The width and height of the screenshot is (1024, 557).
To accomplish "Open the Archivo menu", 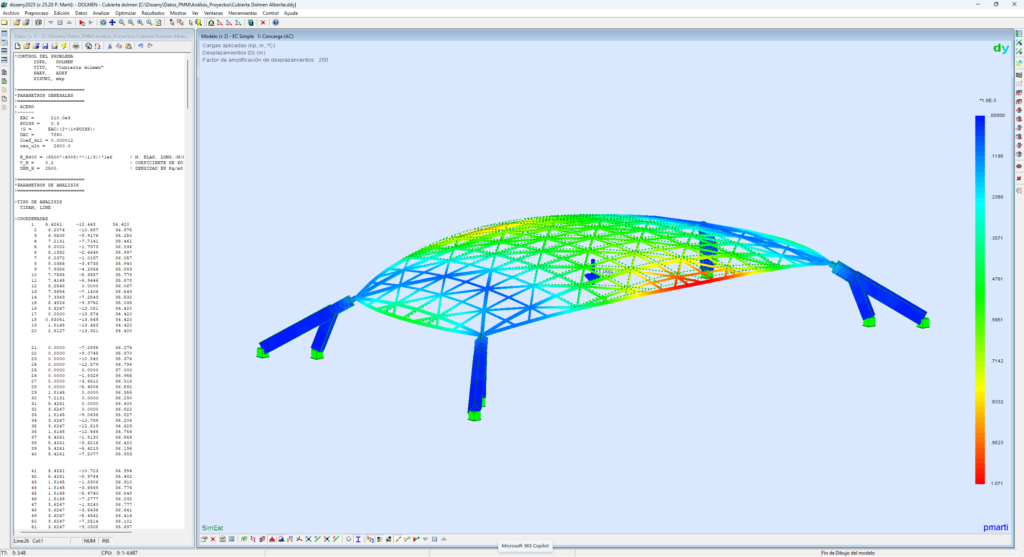I will [x=10, y=13].
